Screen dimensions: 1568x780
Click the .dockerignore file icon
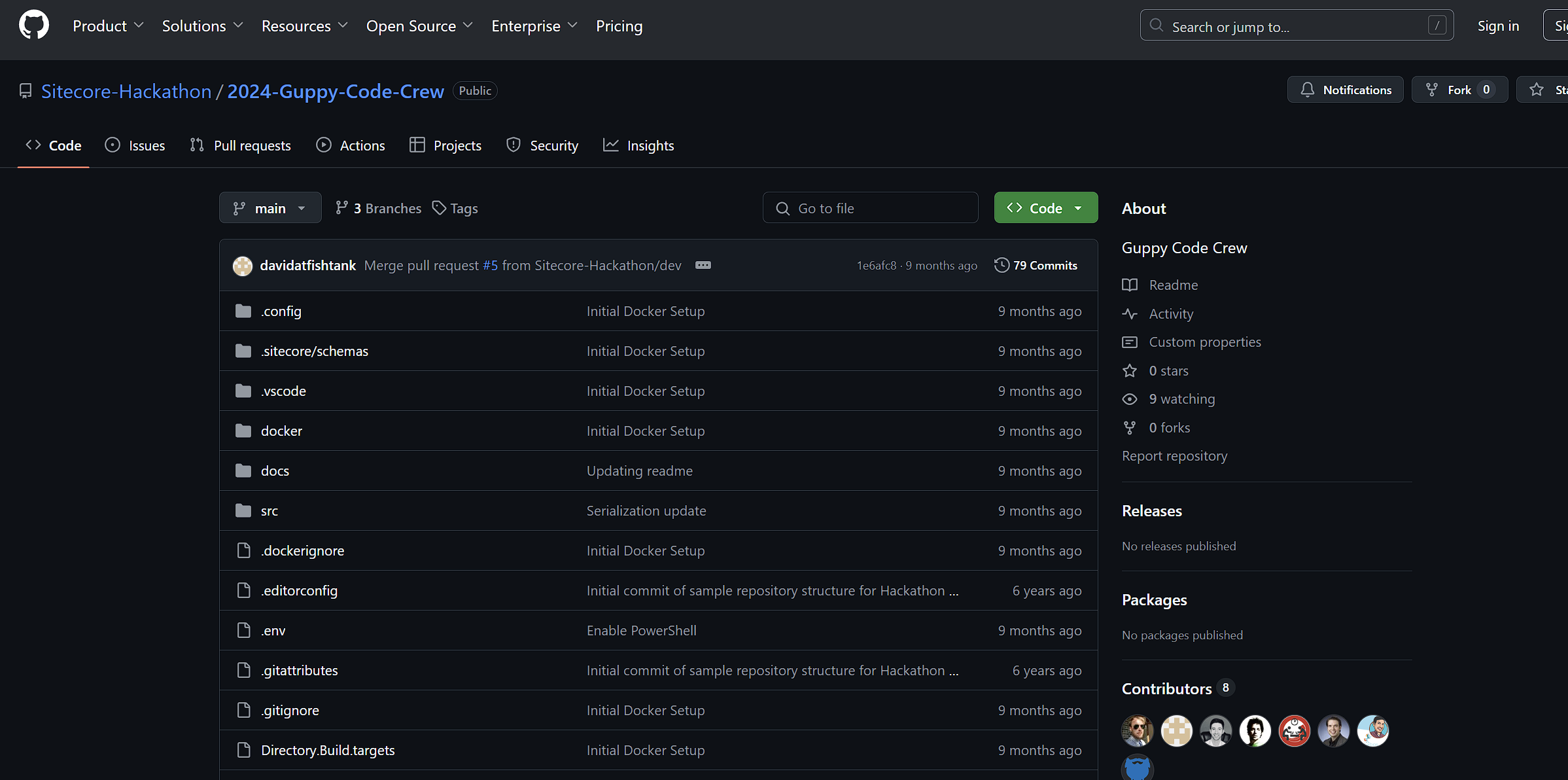coord(243,550)
